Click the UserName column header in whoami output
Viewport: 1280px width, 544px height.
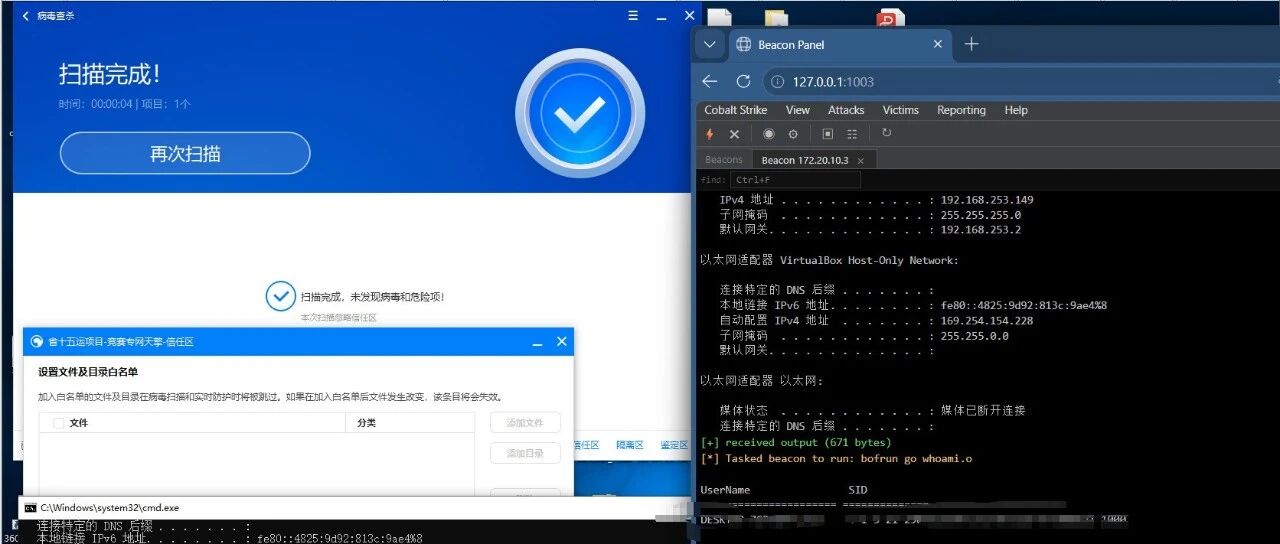click(x=725, y=490)
